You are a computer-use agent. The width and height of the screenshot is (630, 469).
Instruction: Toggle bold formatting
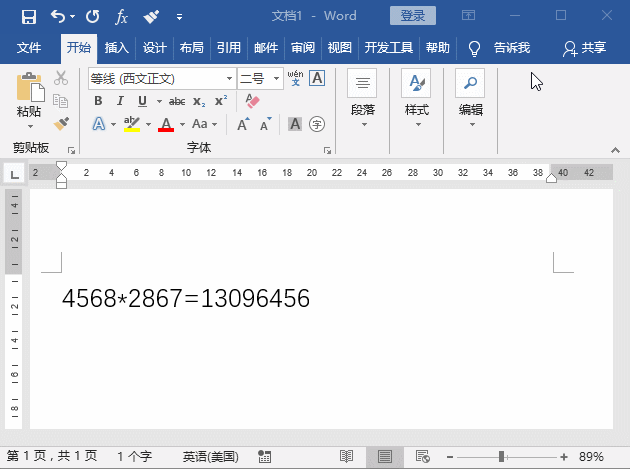point(98,101)
